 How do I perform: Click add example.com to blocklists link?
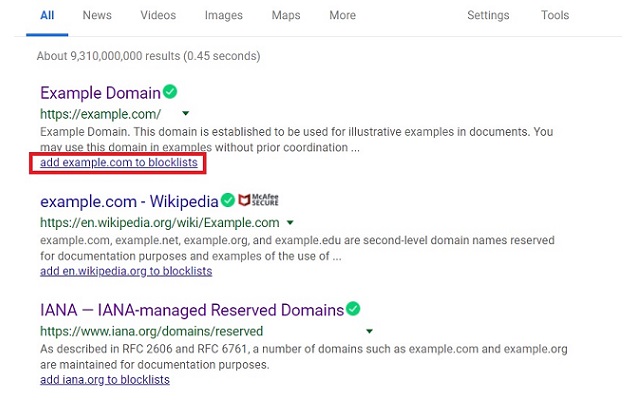[x=119, y=162]
